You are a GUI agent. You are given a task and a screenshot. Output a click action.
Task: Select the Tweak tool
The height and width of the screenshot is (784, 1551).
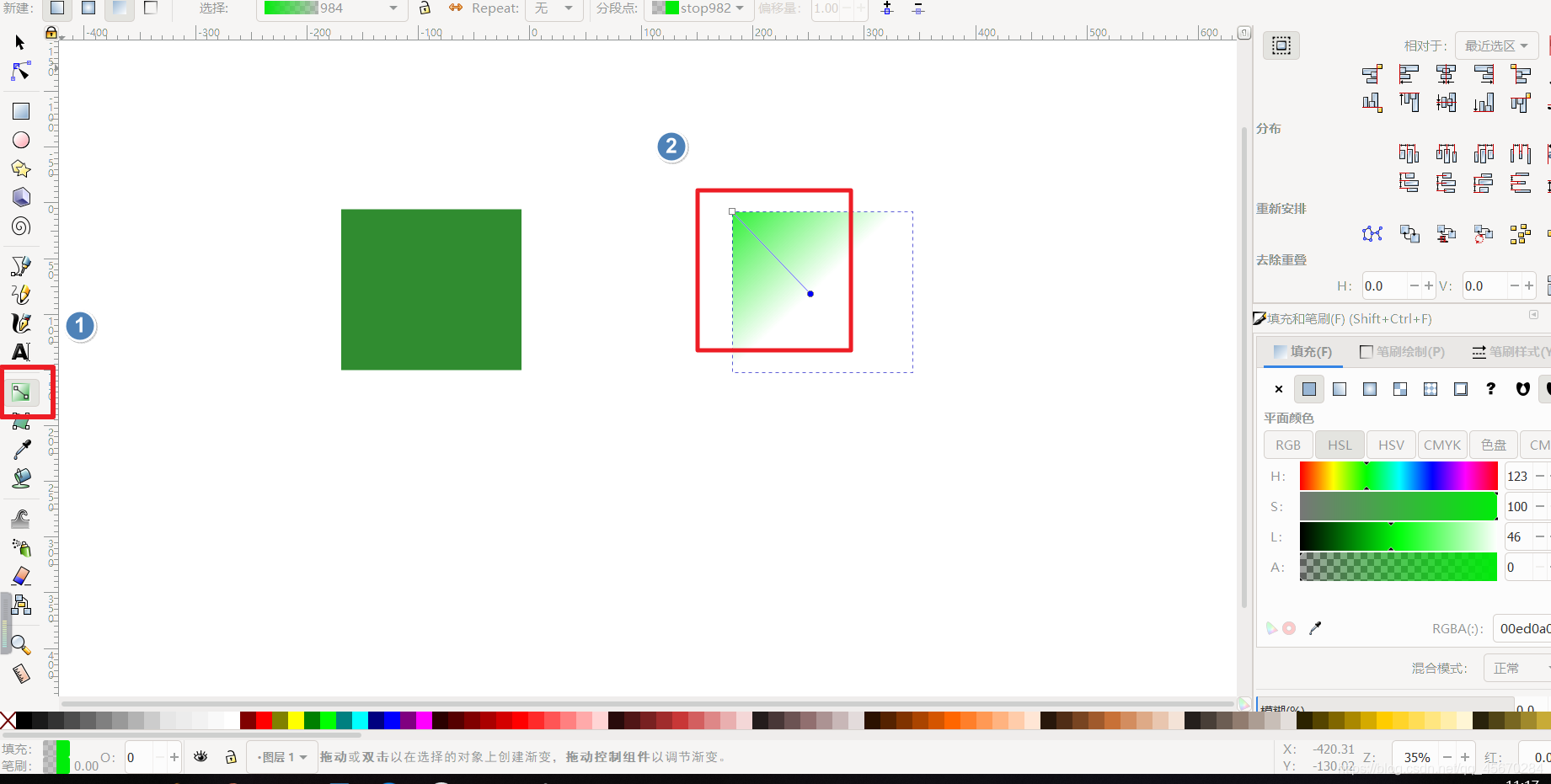(x=20, y=519)
